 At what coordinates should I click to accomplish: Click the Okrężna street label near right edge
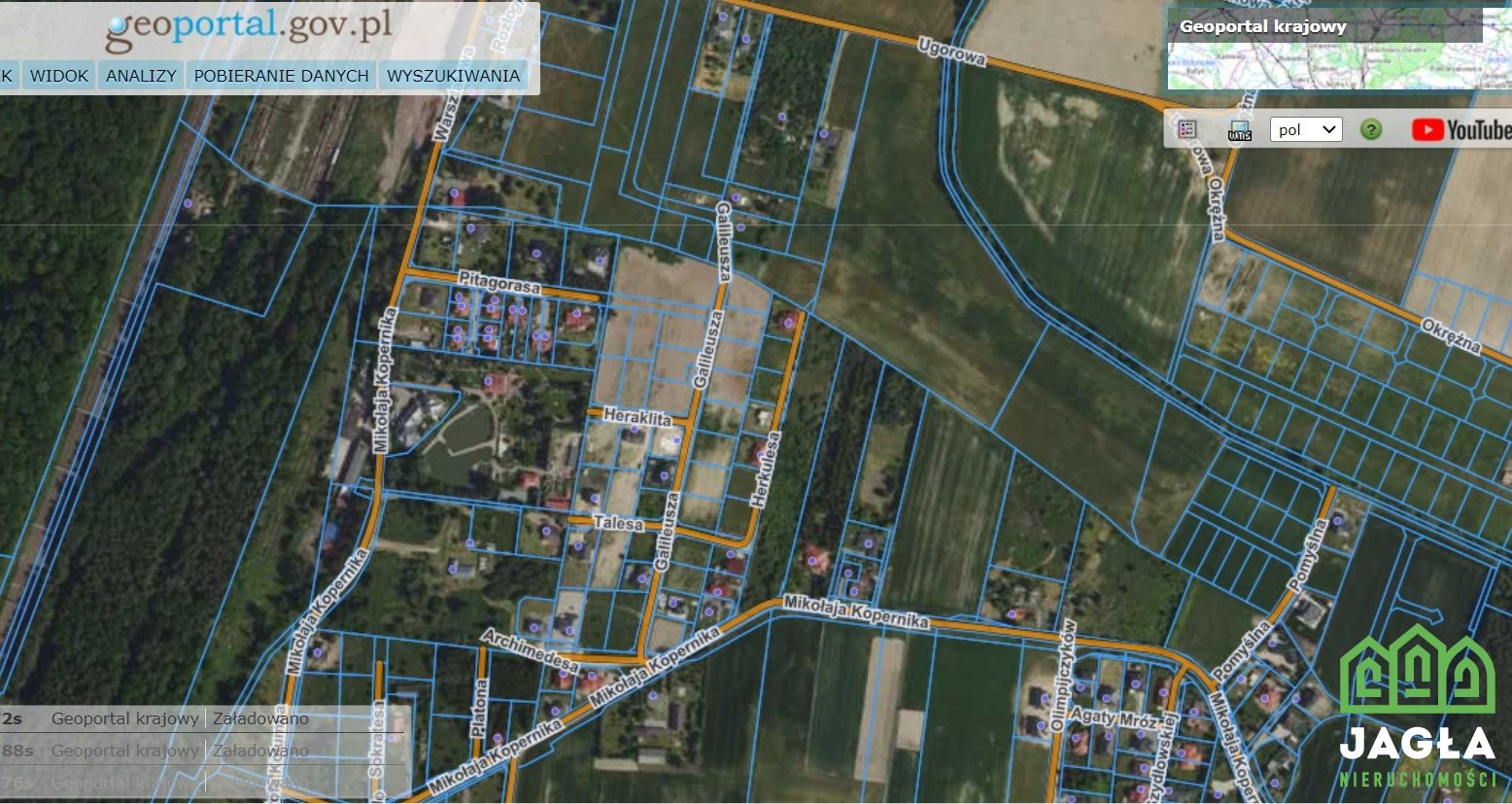tap(1452, 334)
